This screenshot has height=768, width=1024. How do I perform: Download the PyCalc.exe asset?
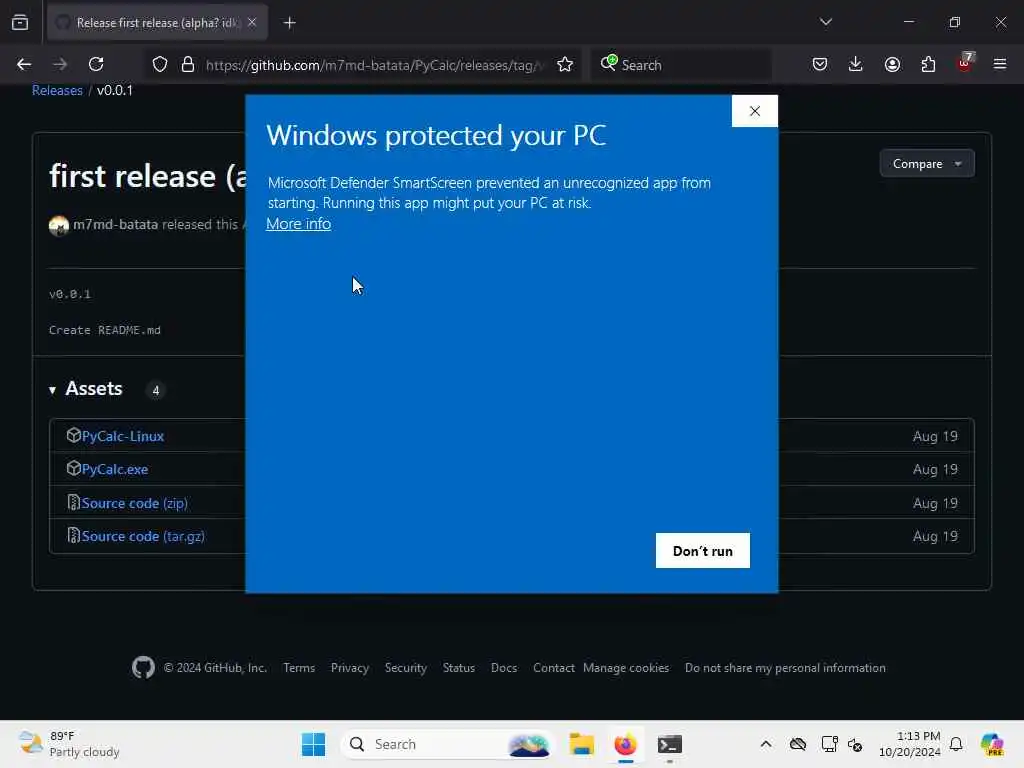coord(115,469)
